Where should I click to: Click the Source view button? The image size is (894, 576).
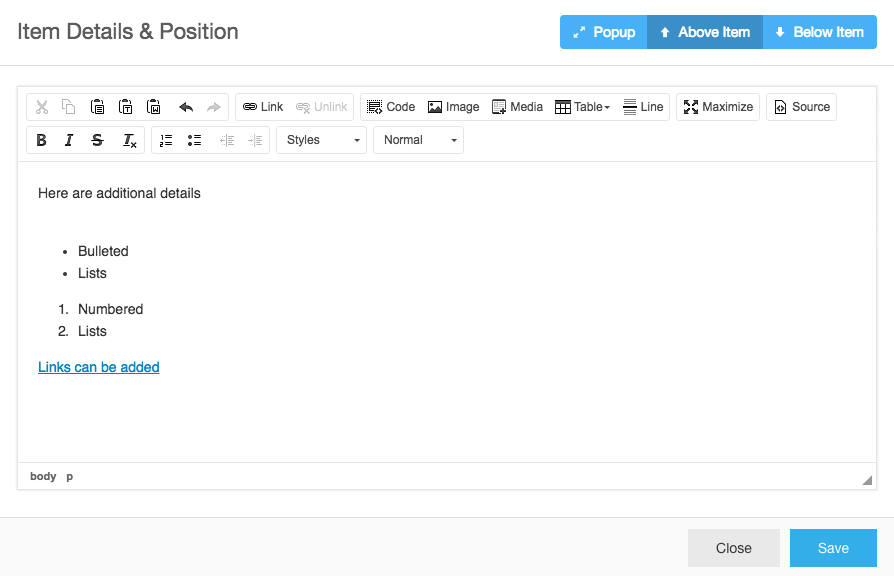click(x=802, y=107)
